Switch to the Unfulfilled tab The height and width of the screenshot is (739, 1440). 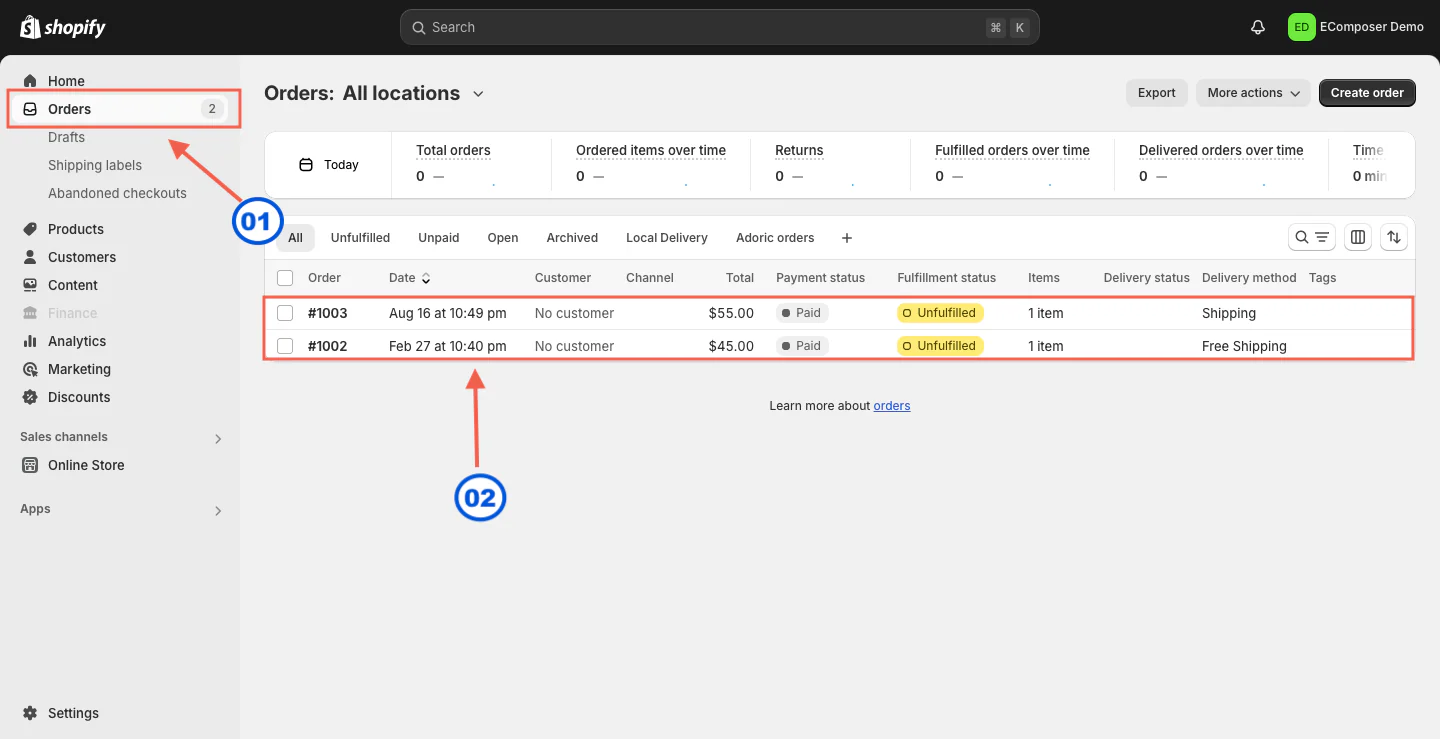tap(360, 238)
